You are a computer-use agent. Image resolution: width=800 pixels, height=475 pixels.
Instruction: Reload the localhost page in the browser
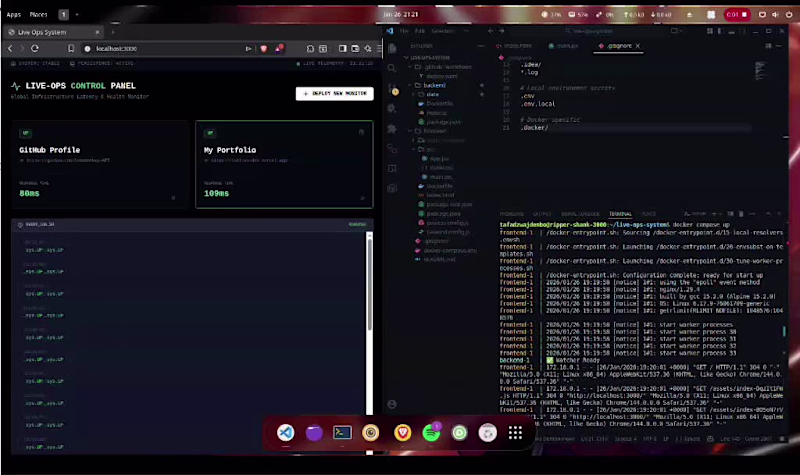pos(35,48)
